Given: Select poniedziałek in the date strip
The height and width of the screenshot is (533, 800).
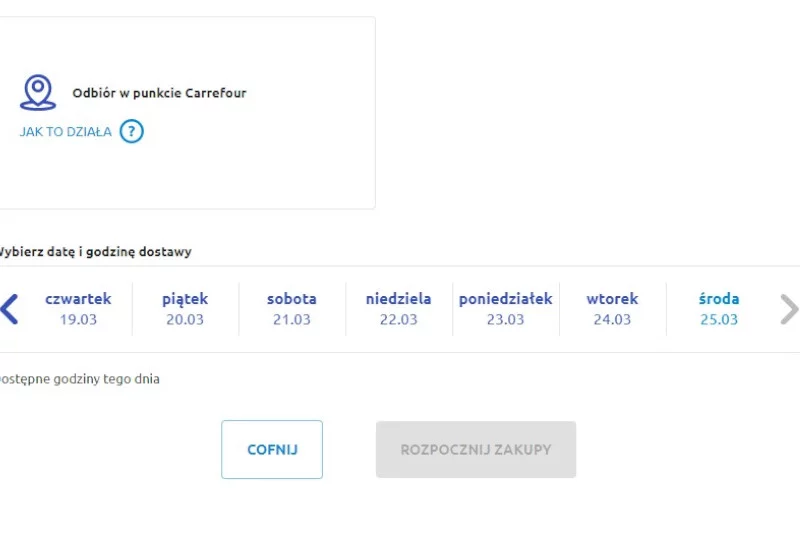Looking at the screenshot, I should click(506, 309).
